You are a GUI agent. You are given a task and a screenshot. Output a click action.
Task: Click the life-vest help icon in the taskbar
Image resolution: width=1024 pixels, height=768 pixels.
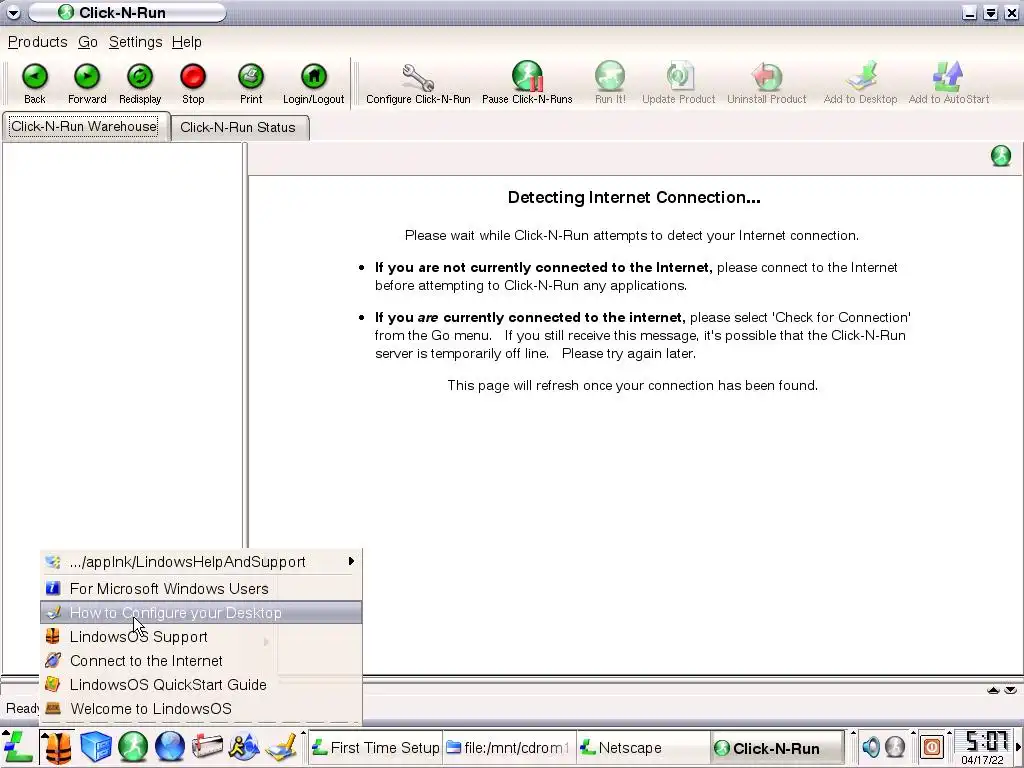(57, 747)
